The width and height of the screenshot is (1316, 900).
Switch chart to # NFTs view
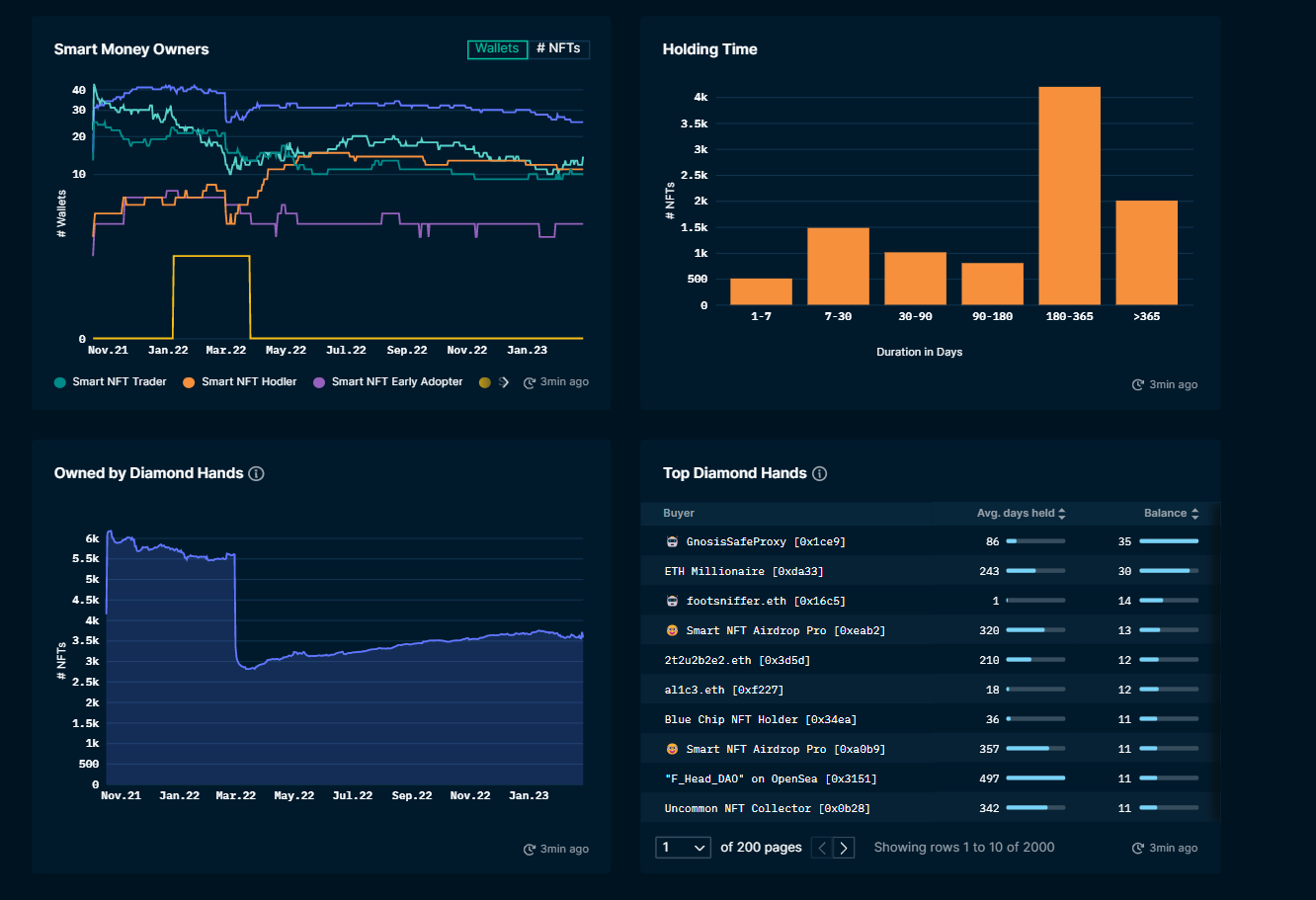[x=559, y=49]
